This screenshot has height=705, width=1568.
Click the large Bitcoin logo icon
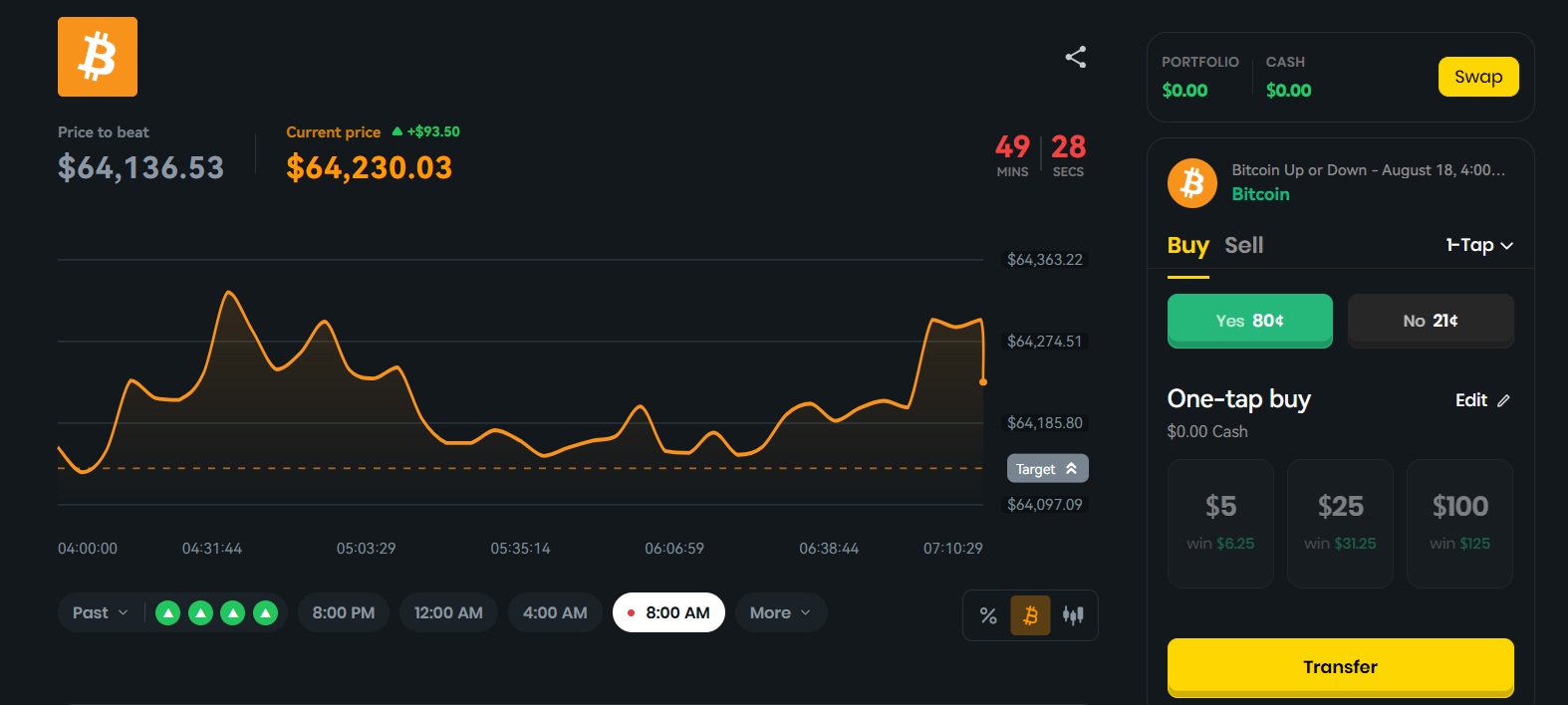98,57
